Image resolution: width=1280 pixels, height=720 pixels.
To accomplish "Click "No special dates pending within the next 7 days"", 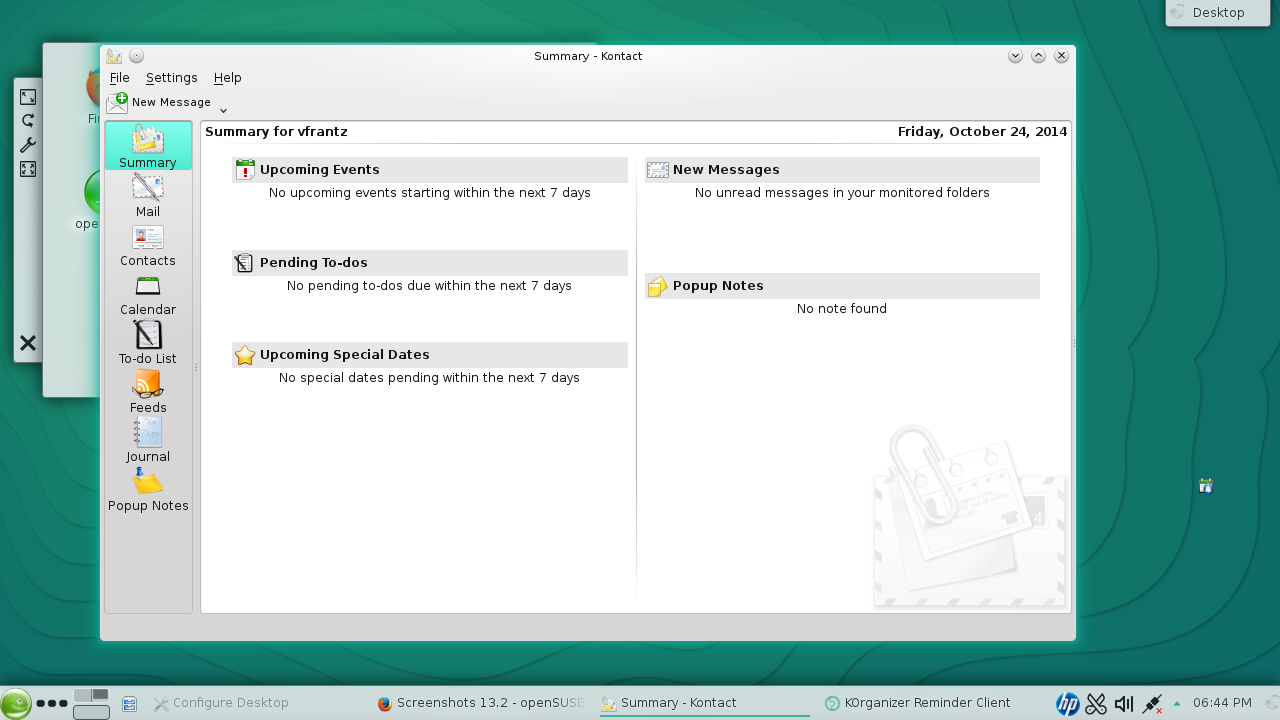I will click(429, 378).
